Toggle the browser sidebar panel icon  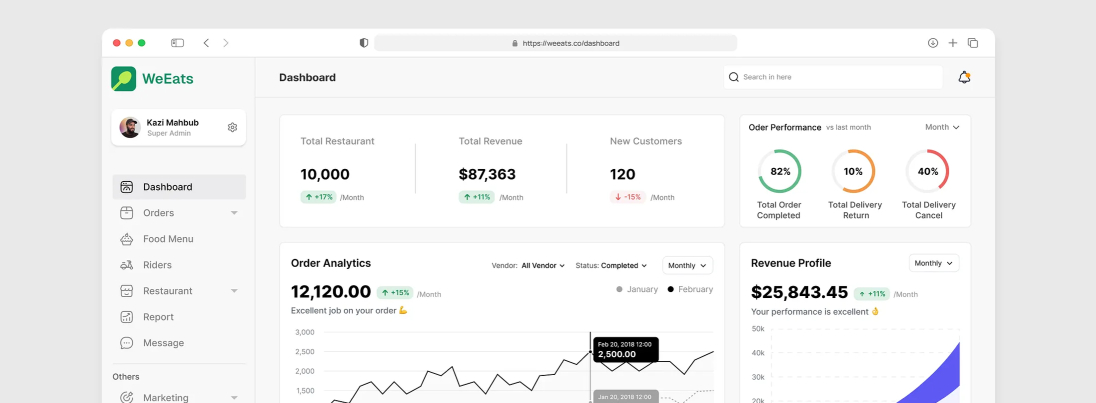pos(177,43)
